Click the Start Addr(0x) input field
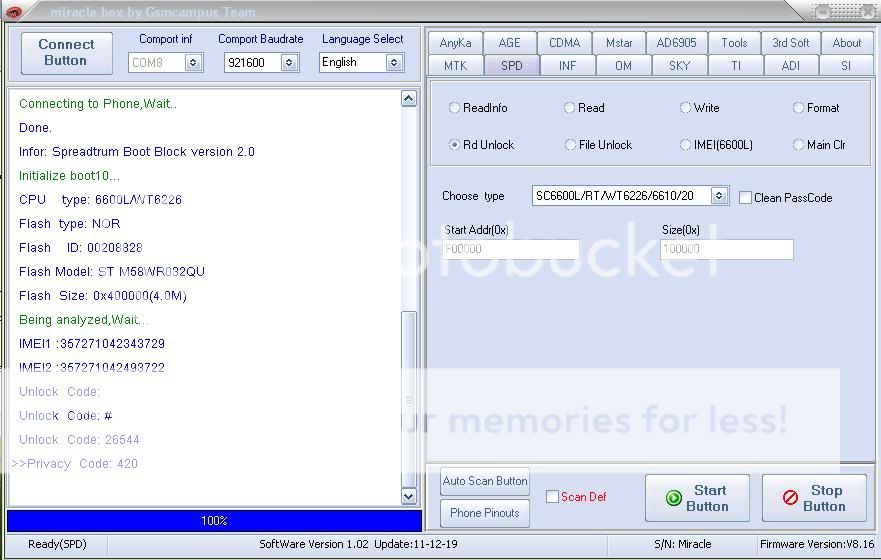The image size is (881, 560). pyautogui.click(x=511, y=249)
